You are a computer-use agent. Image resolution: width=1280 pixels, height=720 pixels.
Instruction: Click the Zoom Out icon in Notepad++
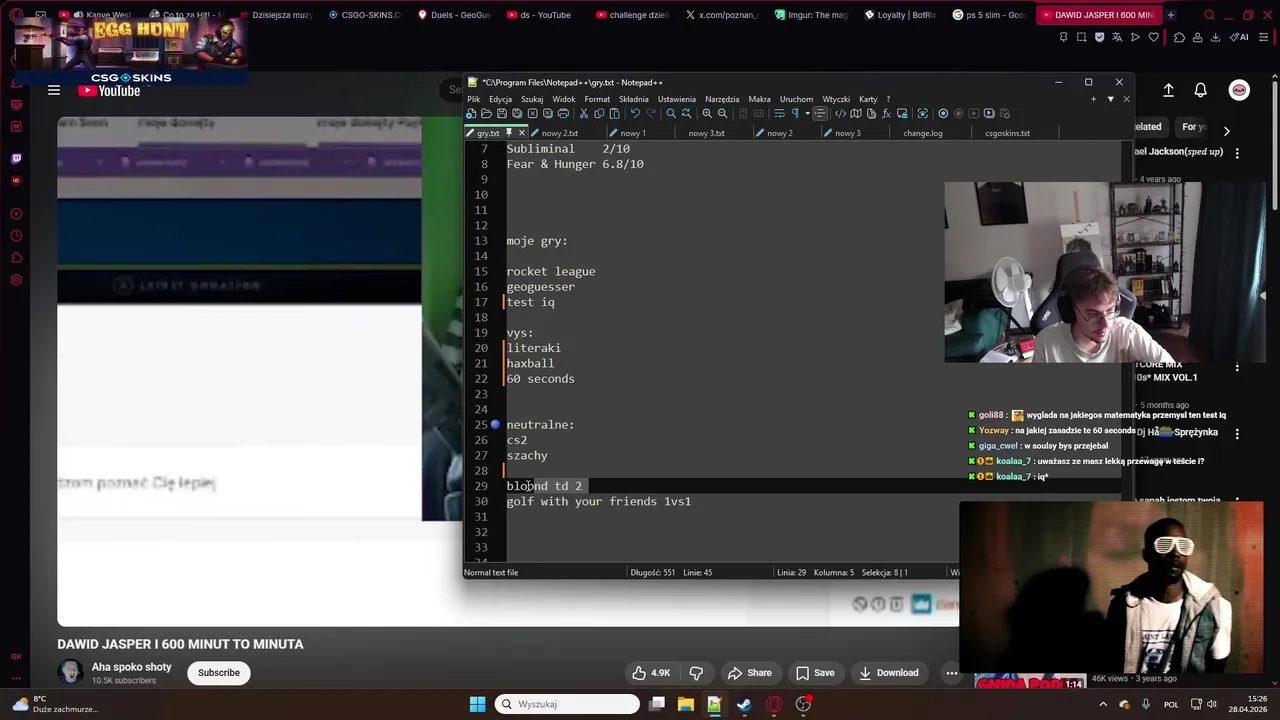[x=722, y=113]
